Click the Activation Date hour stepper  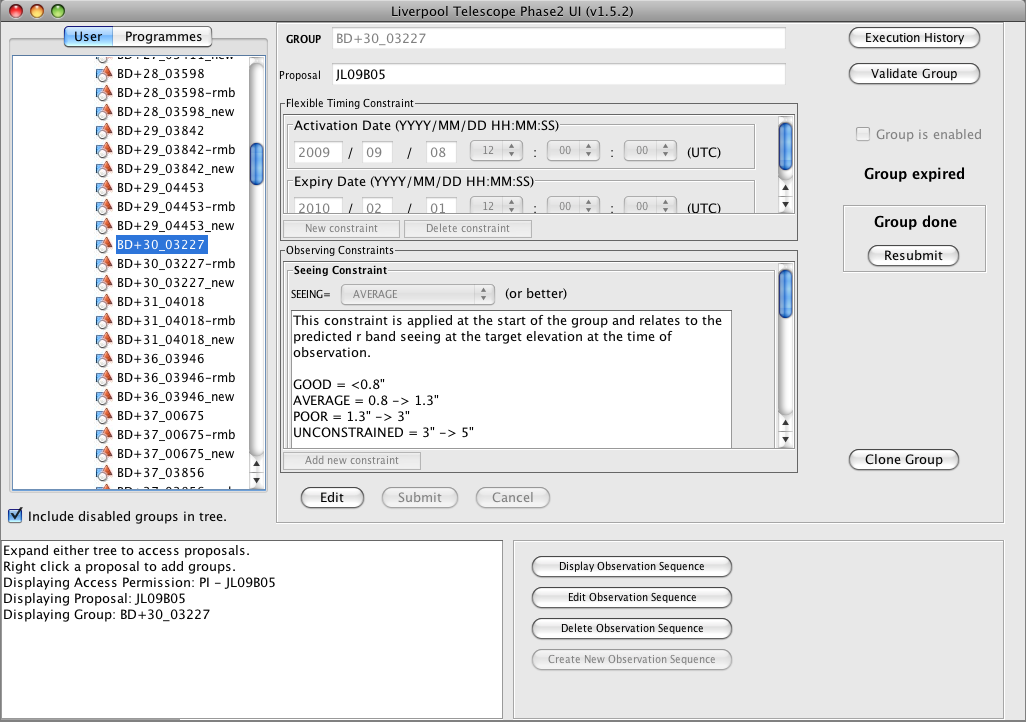coord(512,151)
